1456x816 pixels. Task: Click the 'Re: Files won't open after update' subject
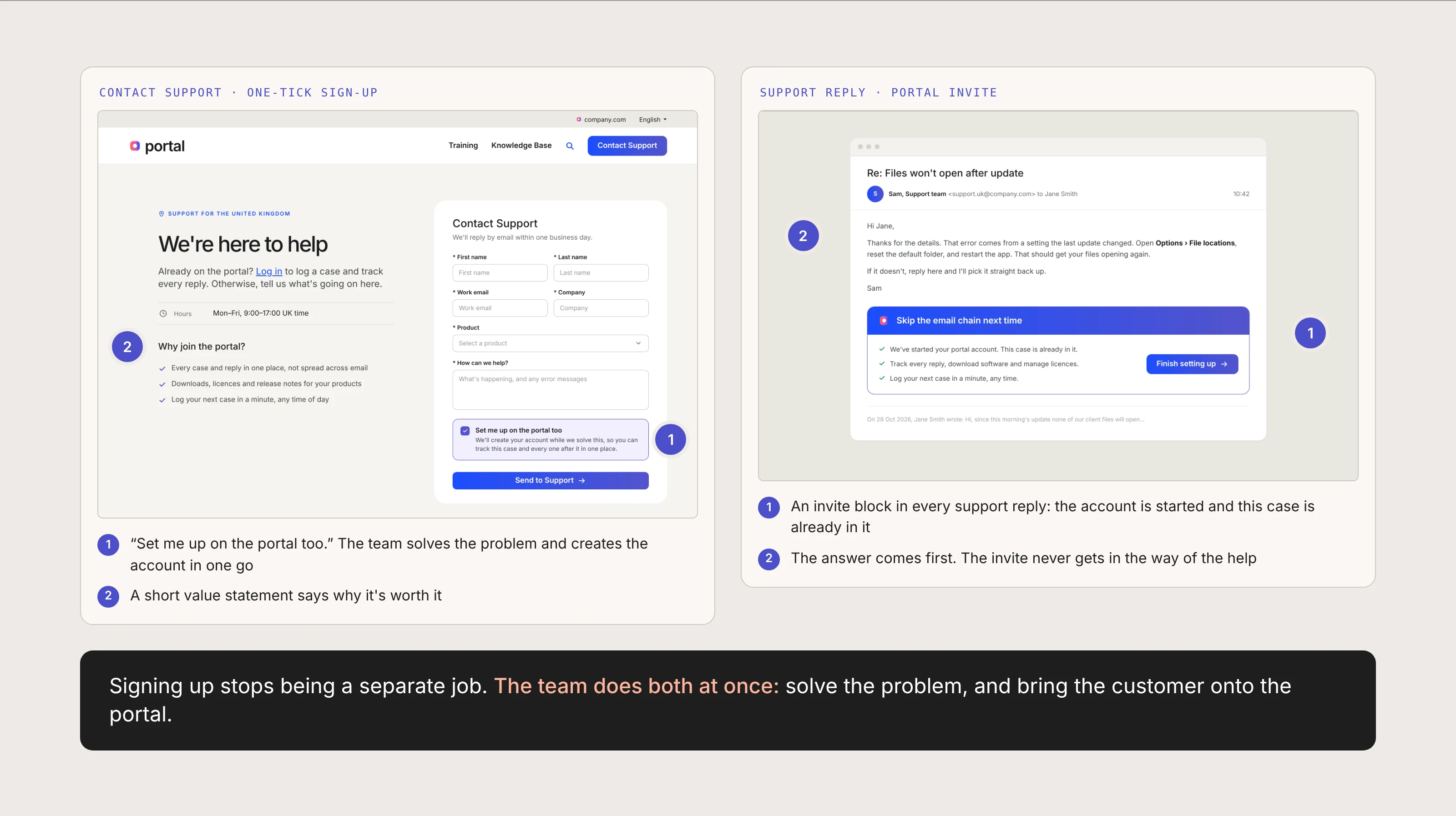click(945, 173)
